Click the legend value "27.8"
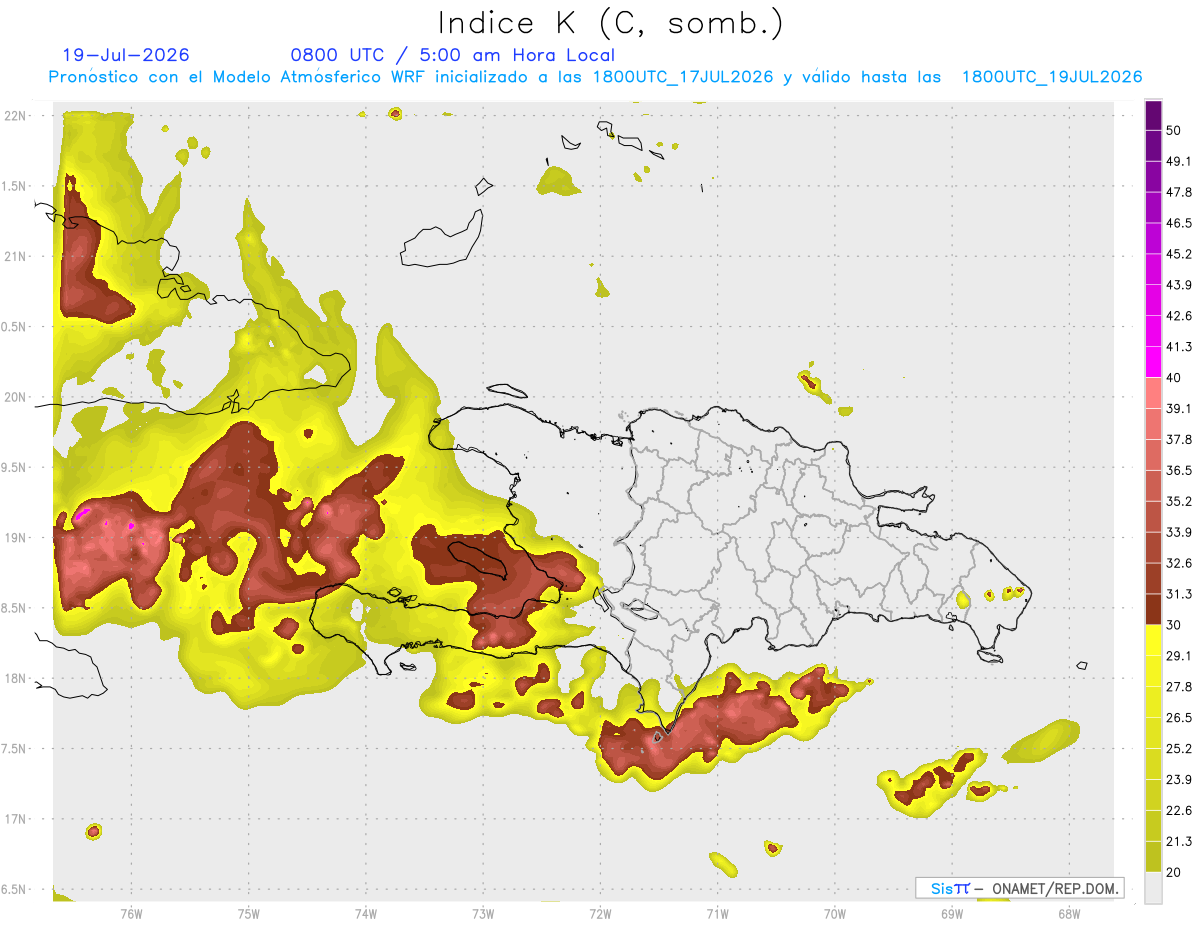The width and height of the screenshot is (1200, 927). tap(1180, 687)
